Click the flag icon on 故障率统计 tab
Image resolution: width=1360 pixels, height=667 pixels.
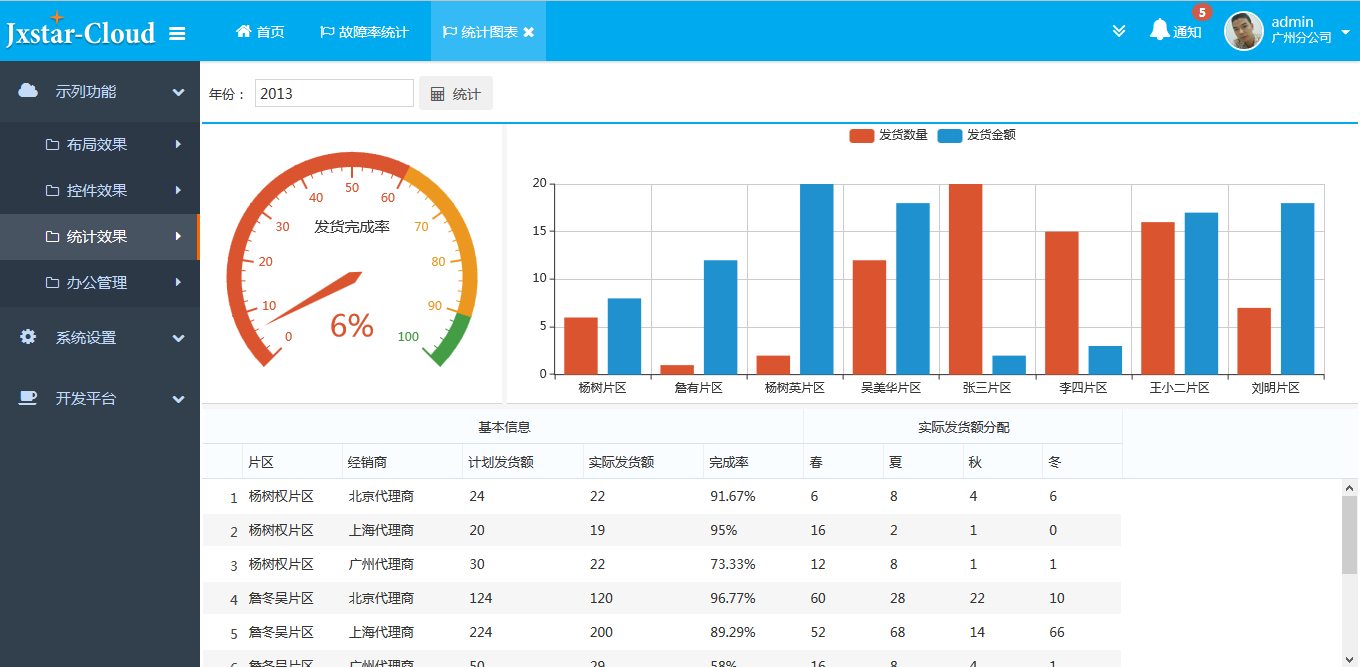(x=327, y=32)
